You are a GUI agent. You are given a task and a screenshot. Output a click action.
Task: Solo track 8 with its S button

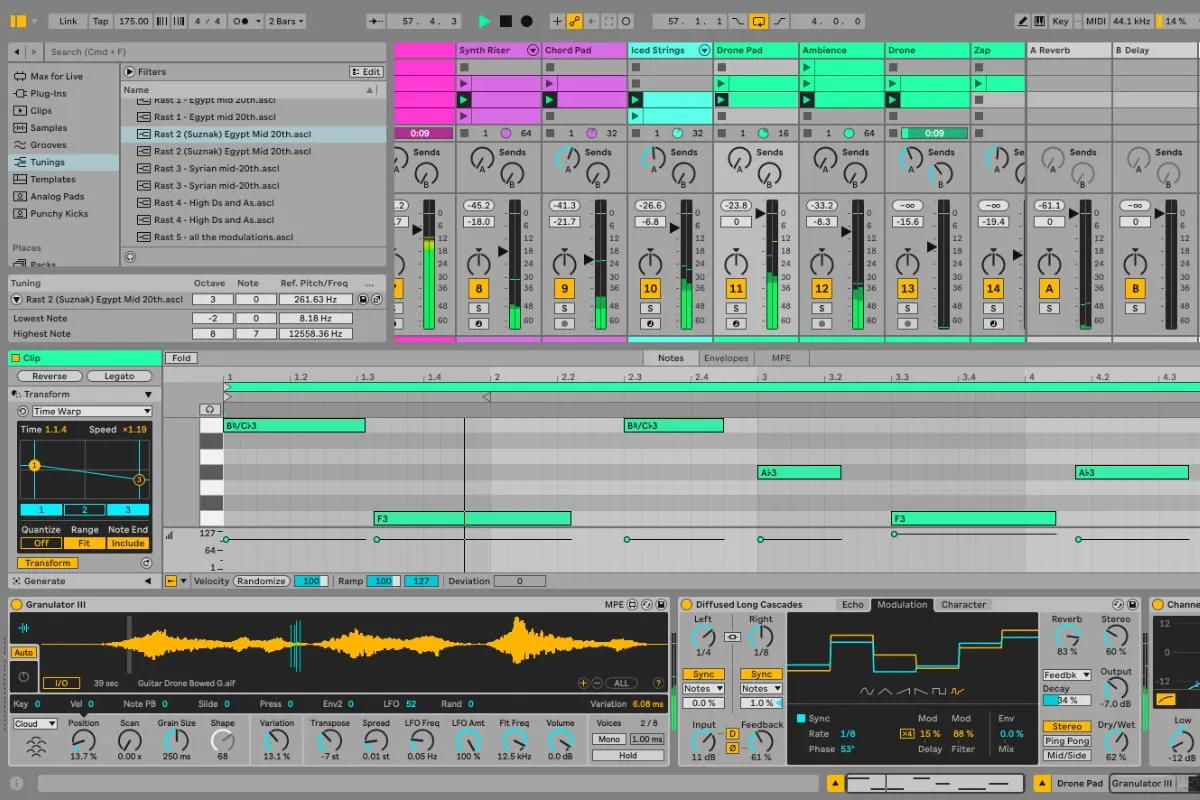pos(479,308)
